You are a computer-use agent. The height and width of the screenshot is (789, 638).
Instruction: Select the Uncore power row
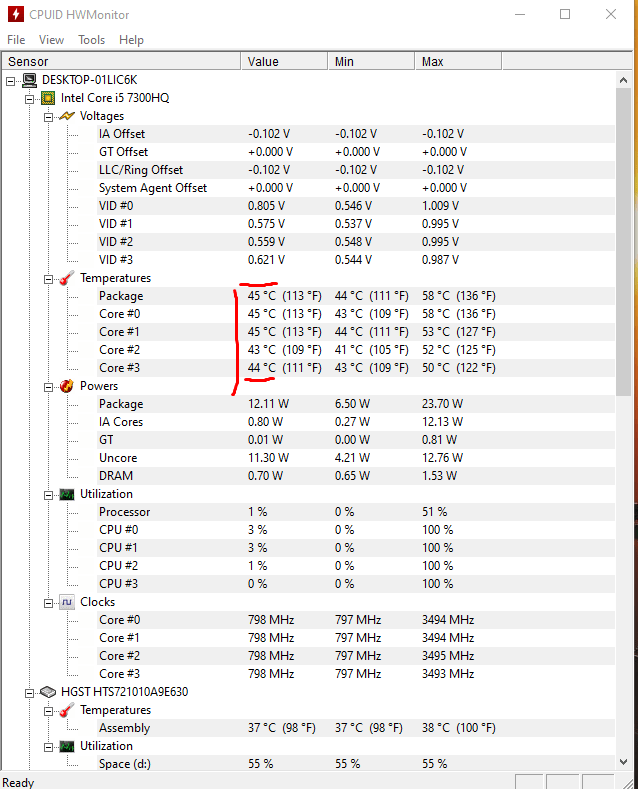click(x=355, y=458)
